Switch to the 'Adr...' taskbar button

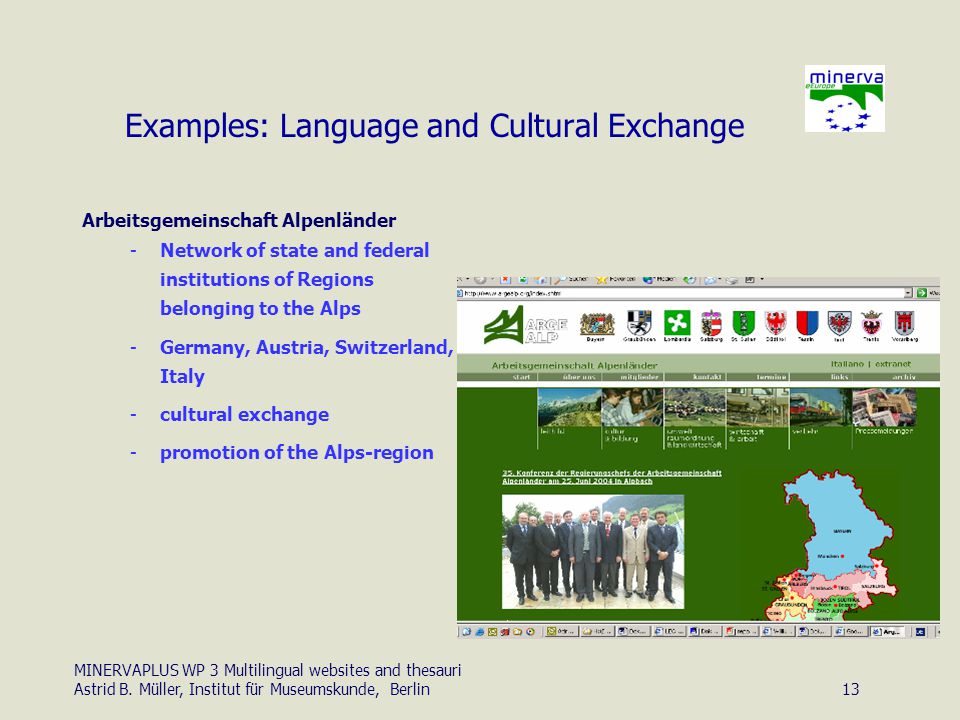[x=561, y=631]
